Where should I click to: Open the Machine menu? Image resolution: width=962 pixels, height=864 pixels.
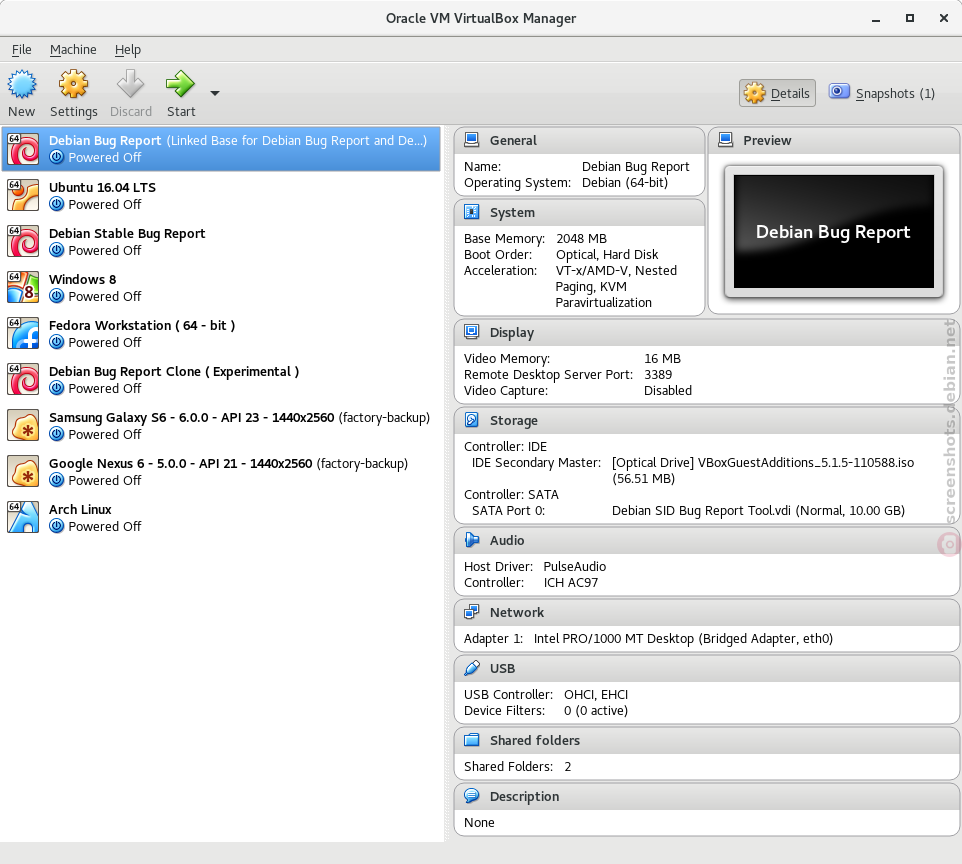(73, 50)
